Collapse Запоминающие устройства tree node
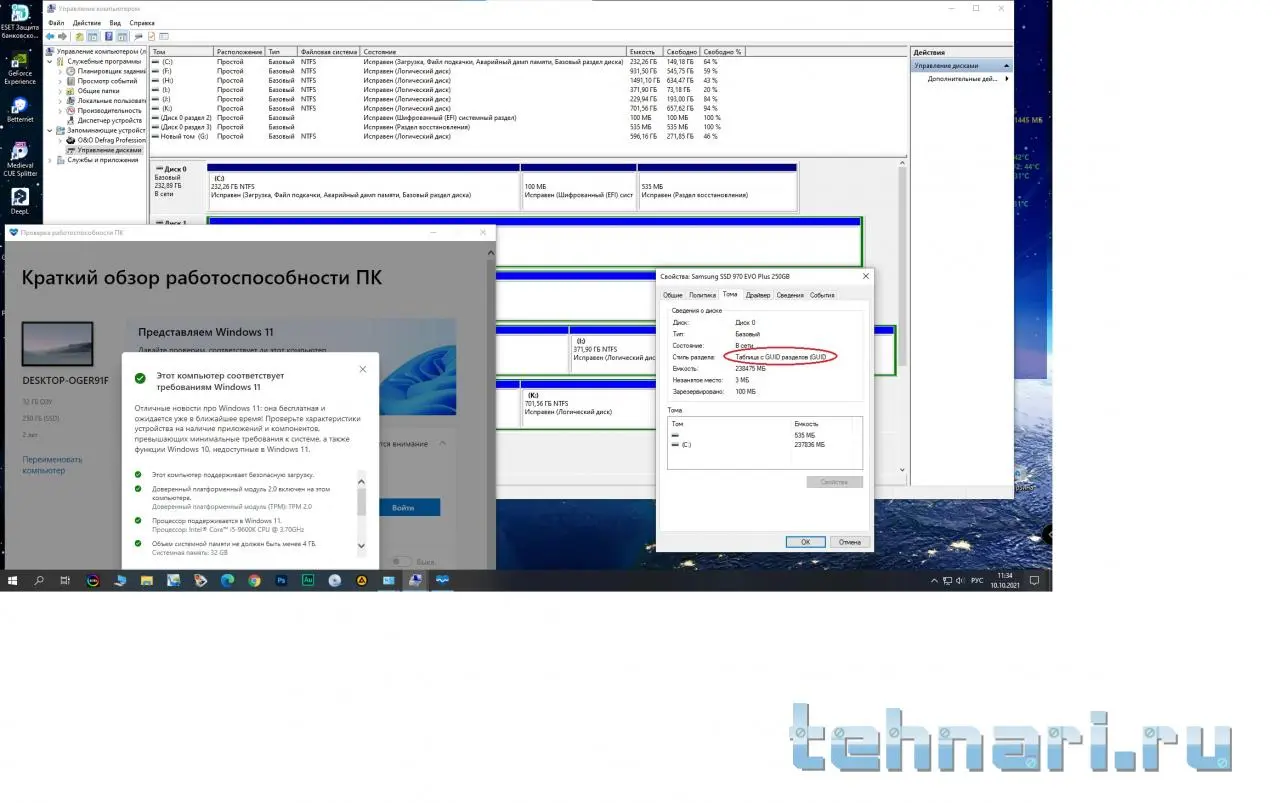Viewport: 1280px width, 803px height. (52, 130)
